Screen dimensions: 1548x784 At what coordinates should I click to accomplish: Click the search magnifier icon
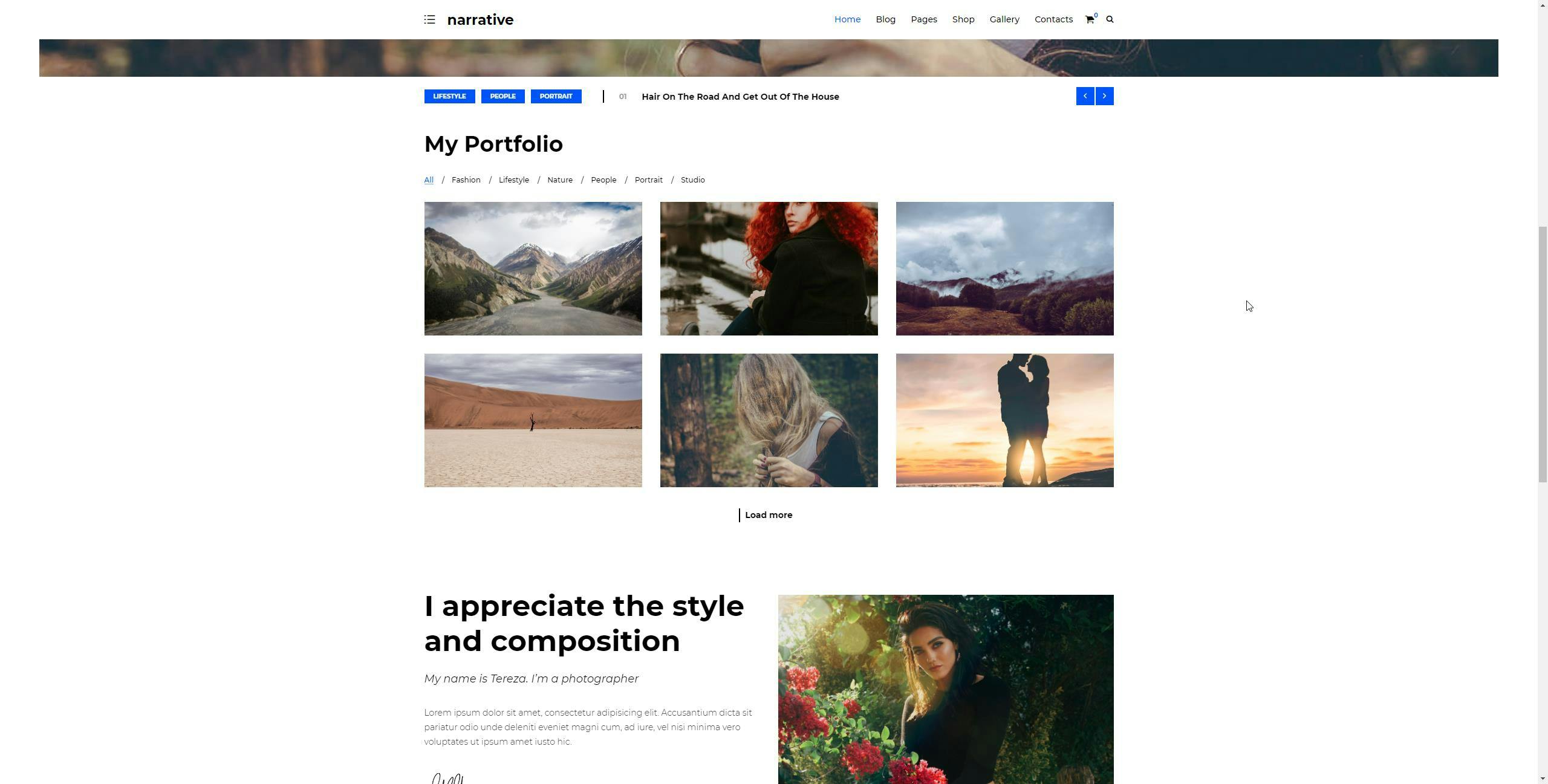[1110, 19]
